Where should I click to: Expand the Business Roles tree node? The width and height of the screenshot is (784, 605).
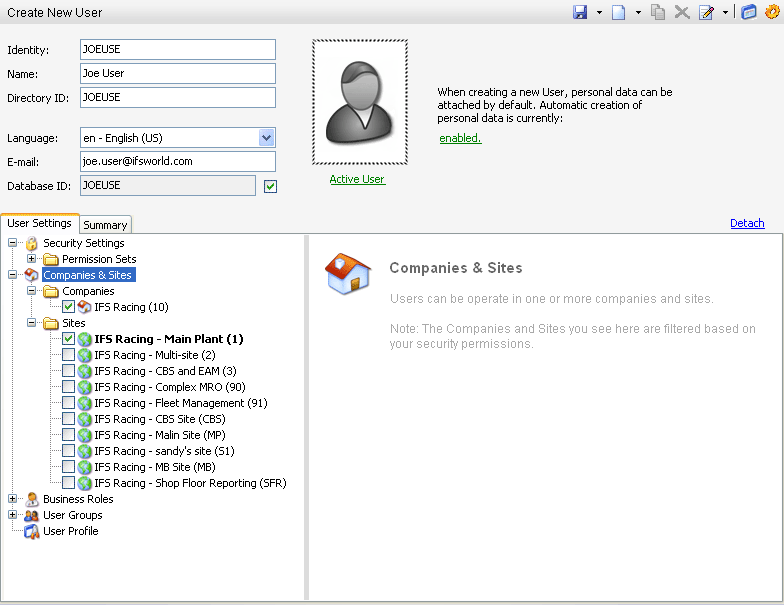click(13, 499)
